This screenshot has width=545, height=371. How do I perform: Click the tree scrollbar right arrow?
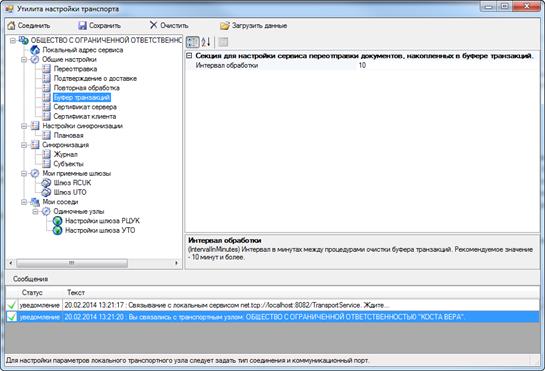(x=177, y=263)
